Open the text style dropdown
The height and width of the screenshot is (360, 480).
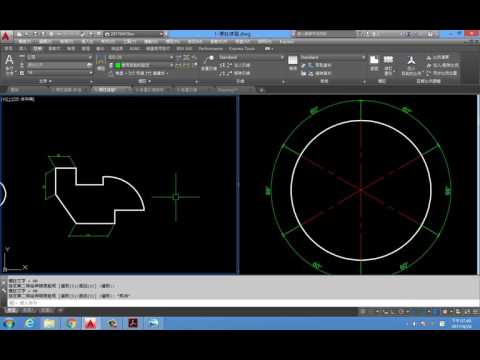pos(59,57)
